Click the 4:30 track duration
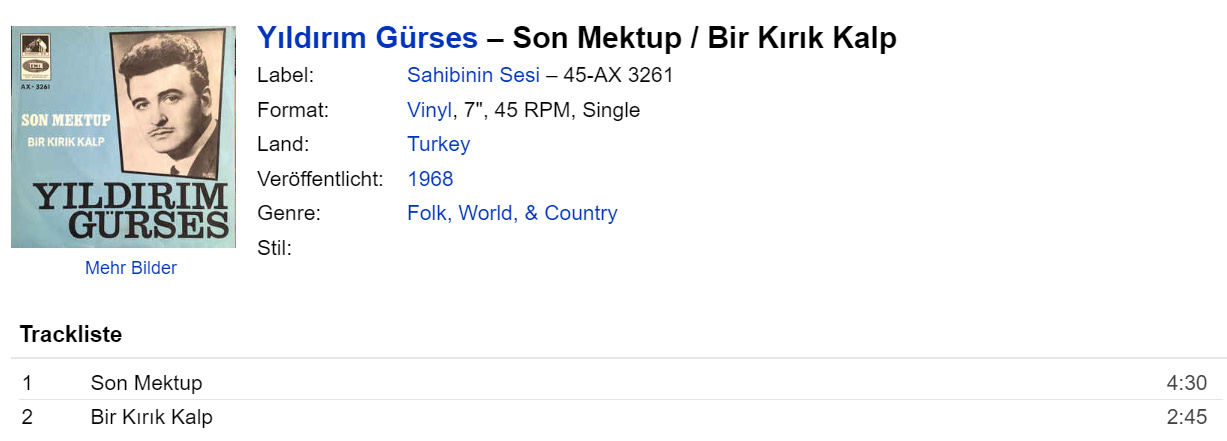The width and height of the screenshot is (1227, 441). [1186, 383]
